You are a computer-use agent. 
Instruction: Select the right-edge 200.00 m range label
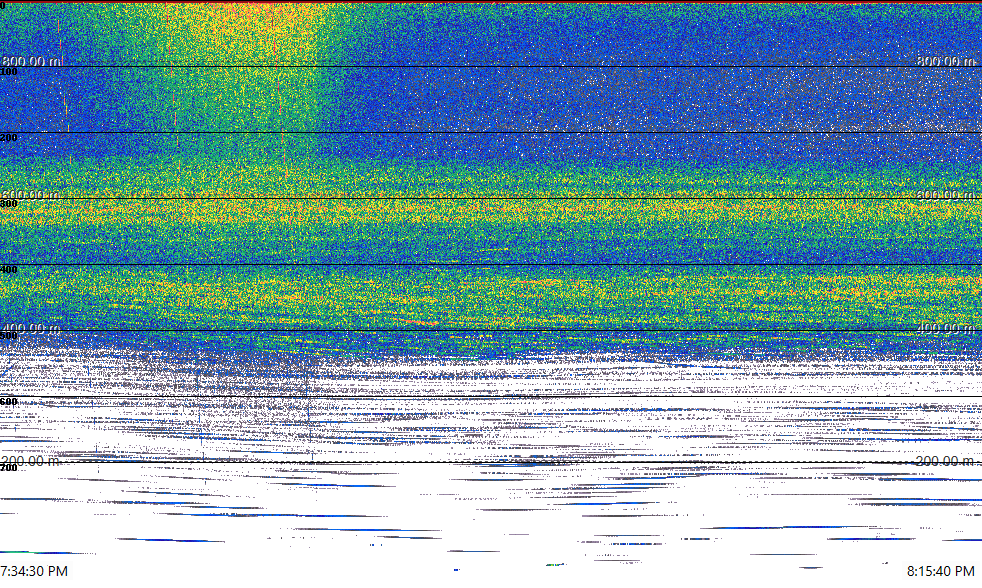coord(944,461)
